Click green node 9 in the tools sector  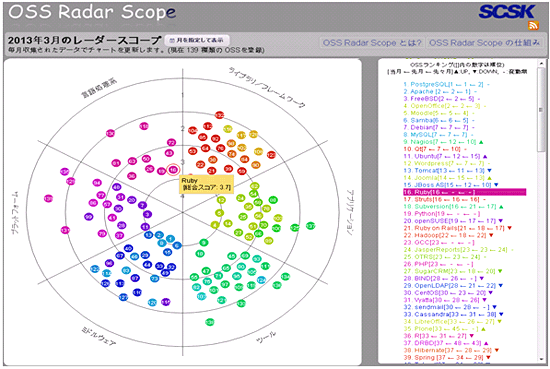(x=204, y=242)
